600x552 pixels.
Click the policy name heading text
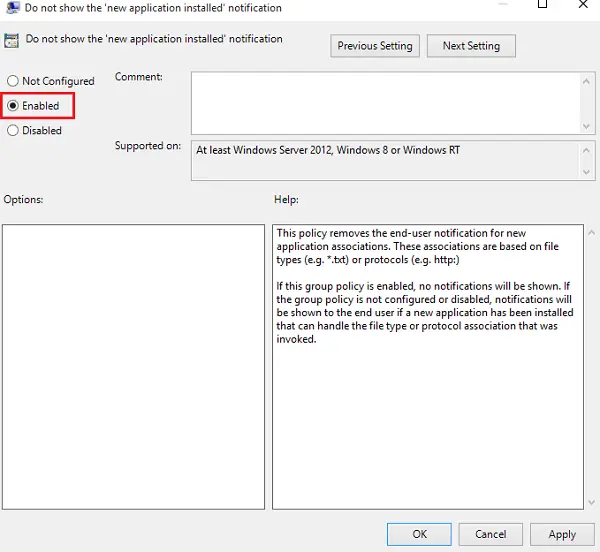[x=154, y=39]
